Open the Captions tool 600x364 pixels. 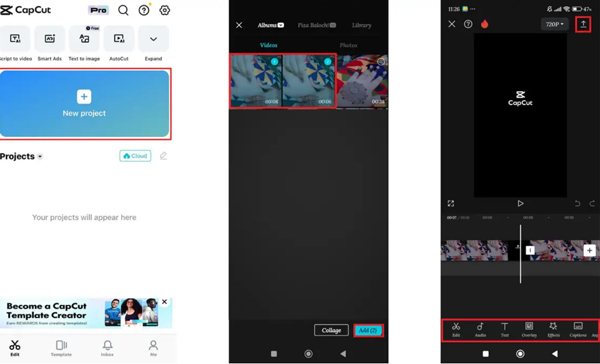click(x=578, y=330)
